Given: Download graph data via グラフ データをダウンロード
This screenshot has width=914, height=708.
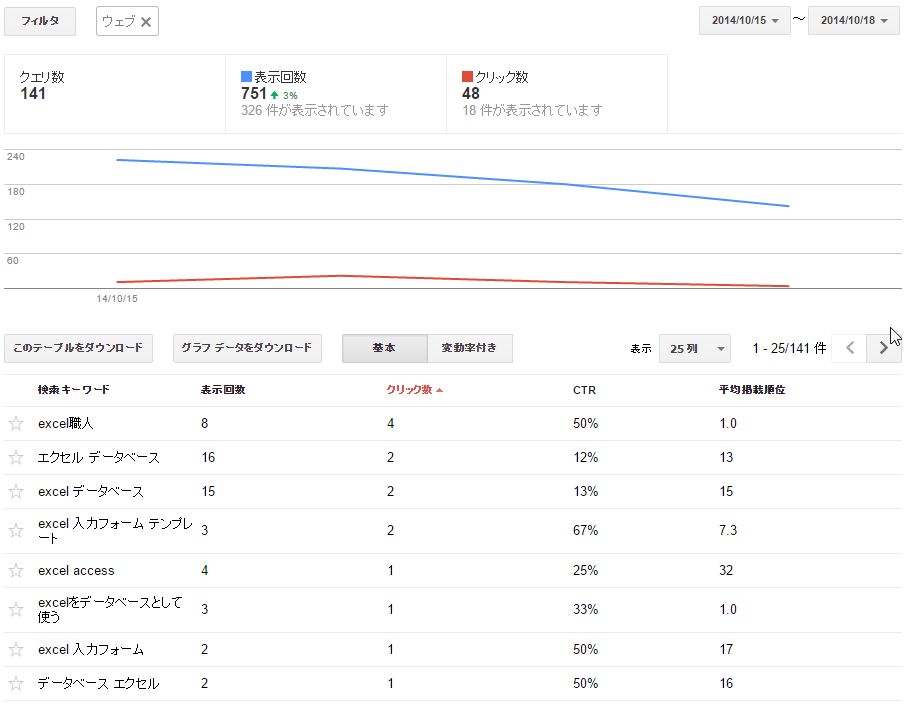Looking at the screenshot, I should (247, 348).
